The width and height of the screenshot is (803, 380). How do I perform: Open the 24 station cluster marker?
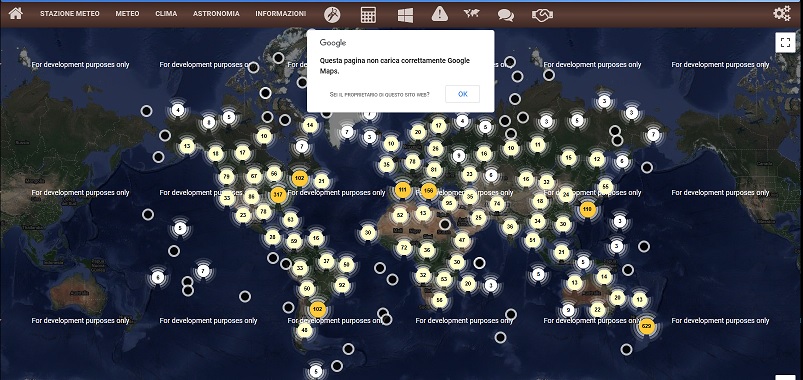tap(565, 195)
